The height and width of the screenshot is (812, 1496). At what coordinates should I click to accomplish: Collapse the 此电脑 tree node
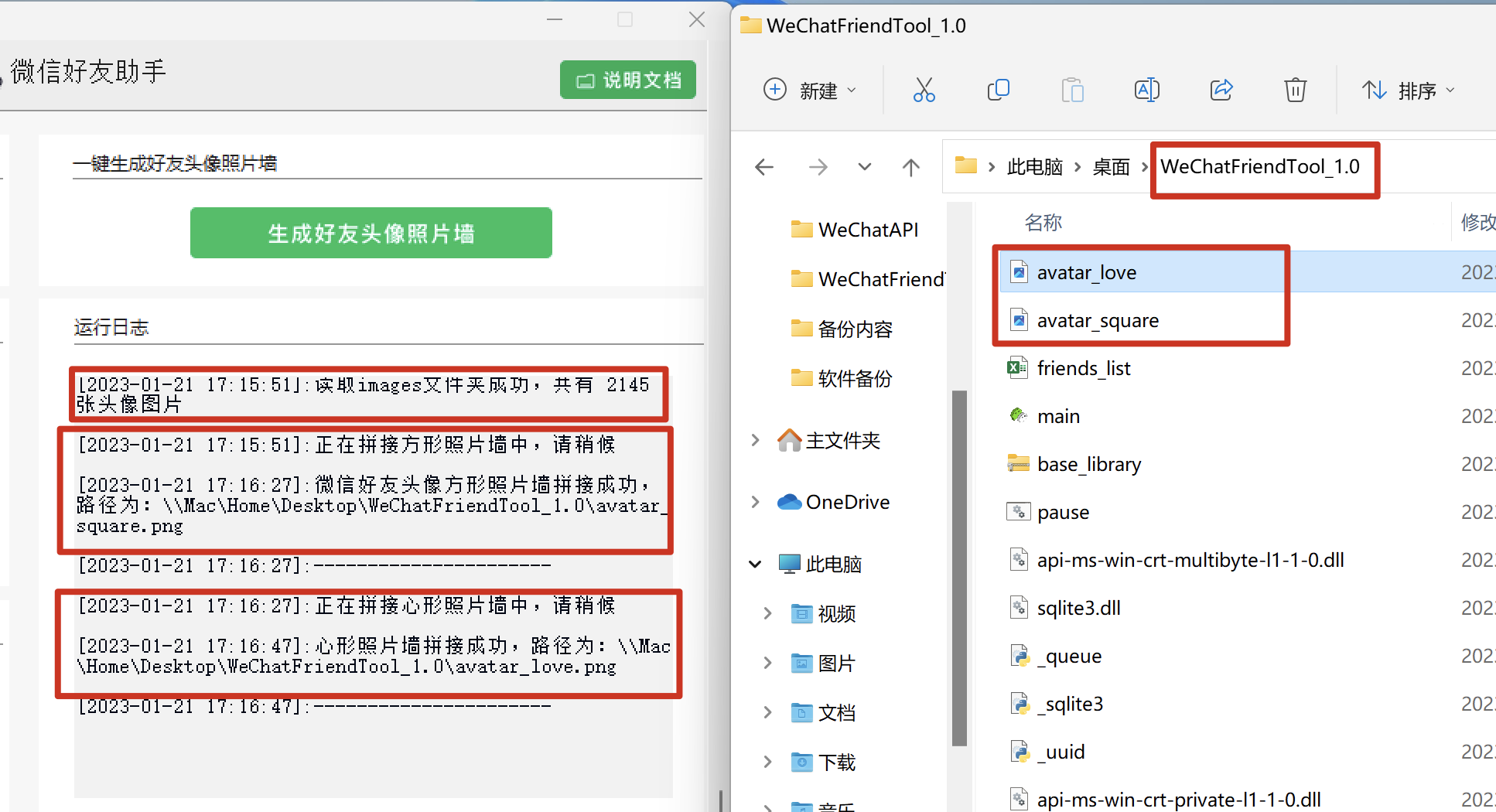pos(756,564)
